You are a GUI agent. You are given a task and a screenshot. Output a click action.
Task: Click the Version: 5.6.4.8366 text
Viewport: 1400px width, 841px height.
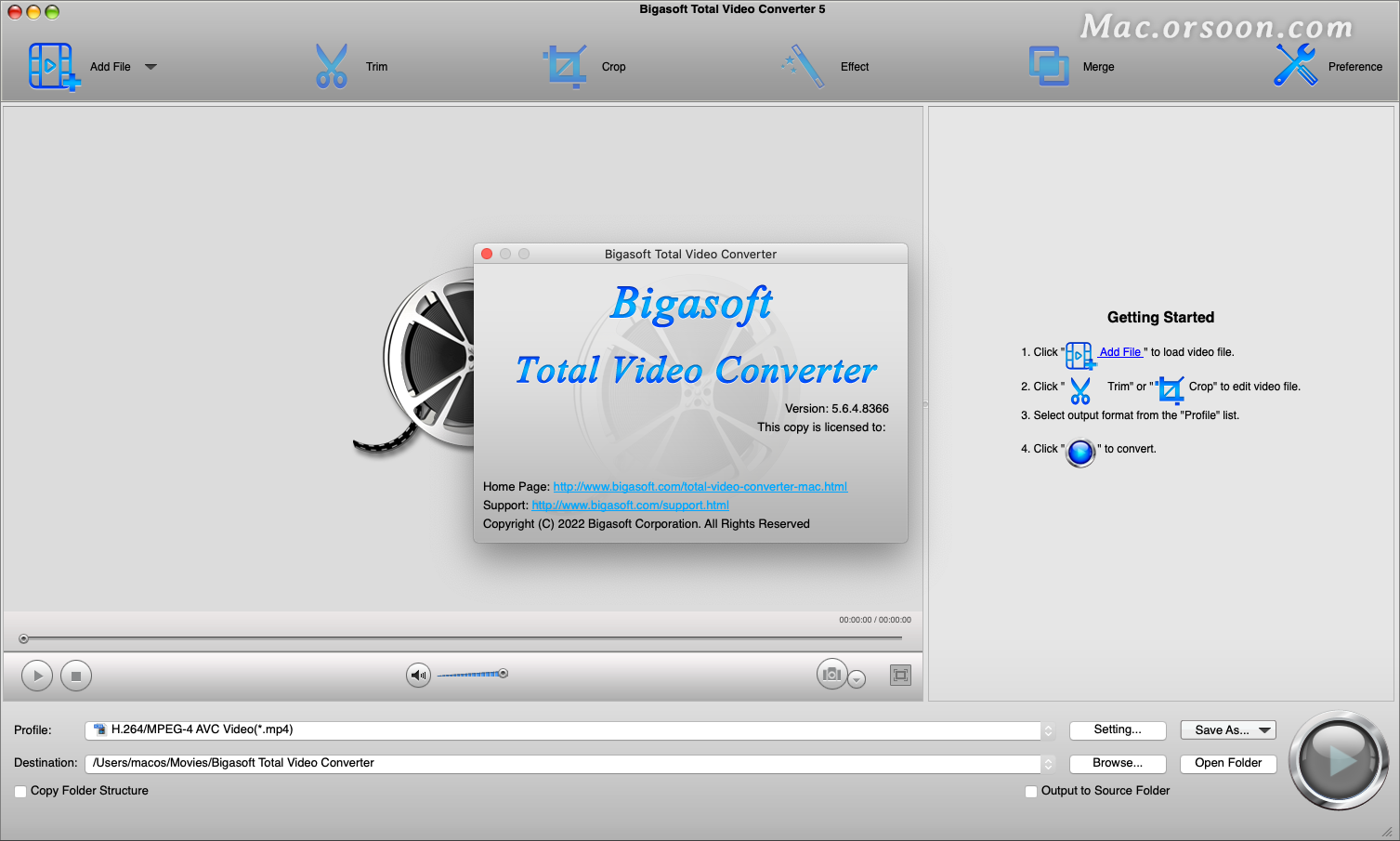[x=837, y=409]
